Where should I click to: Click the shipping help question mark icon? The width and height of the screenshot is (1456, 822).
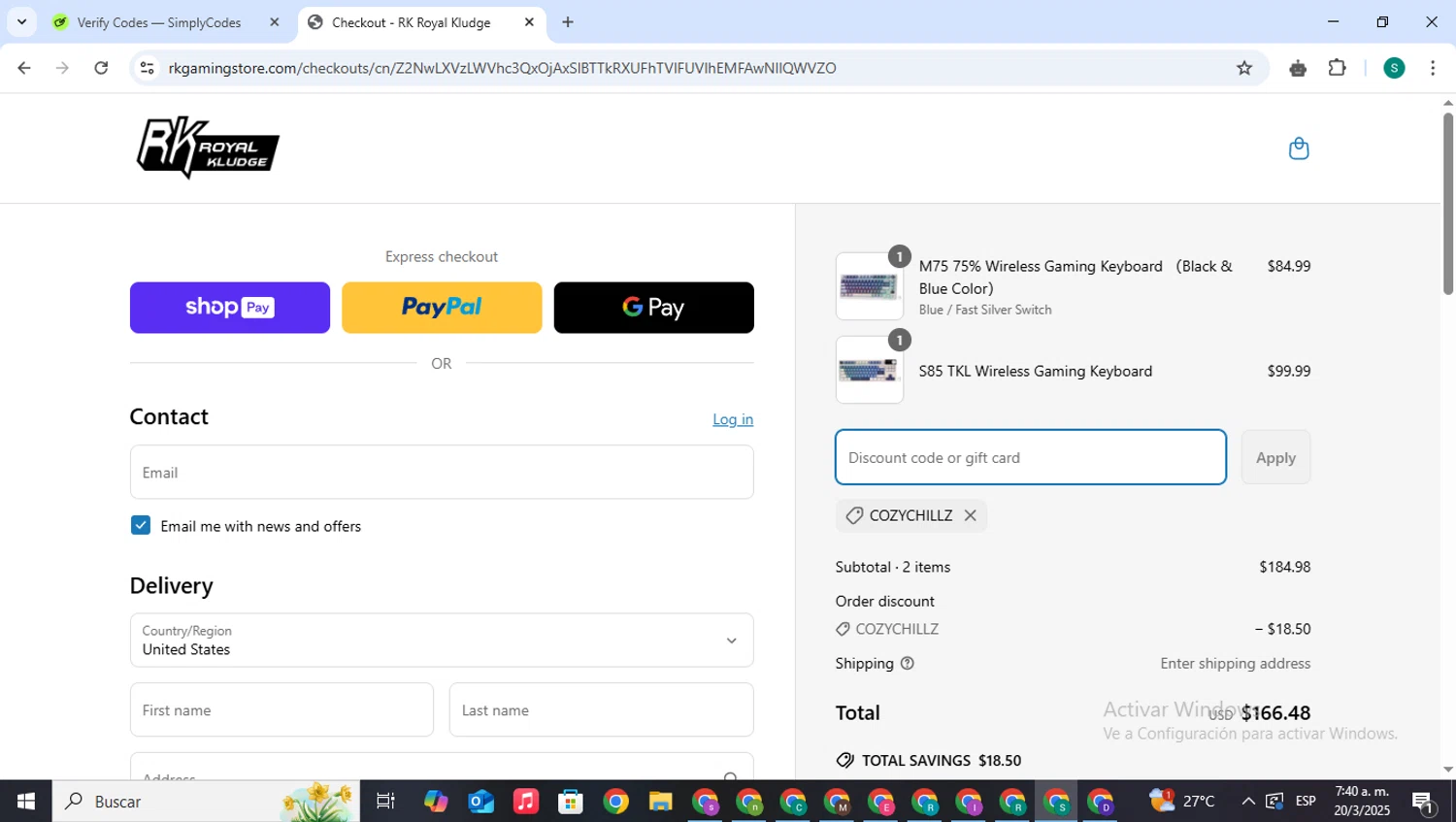(908, 664)
